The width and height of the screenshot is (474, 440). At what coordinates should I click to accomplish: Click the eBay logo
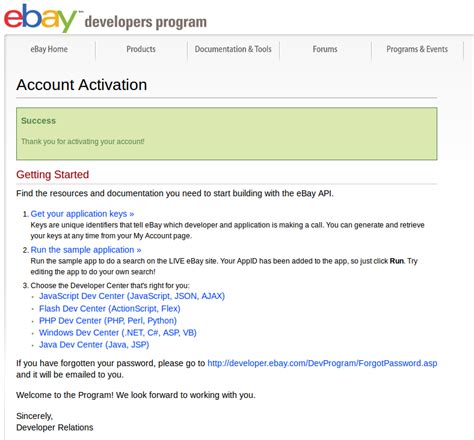(x=41, y=17)
